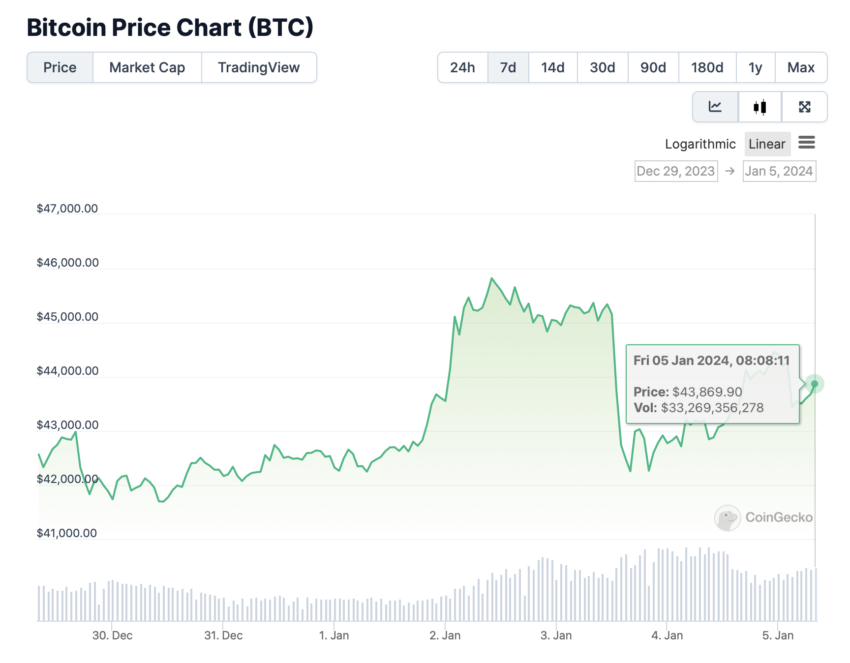Select the Max time range
This screenshot has height=663, width=850.
801,68
